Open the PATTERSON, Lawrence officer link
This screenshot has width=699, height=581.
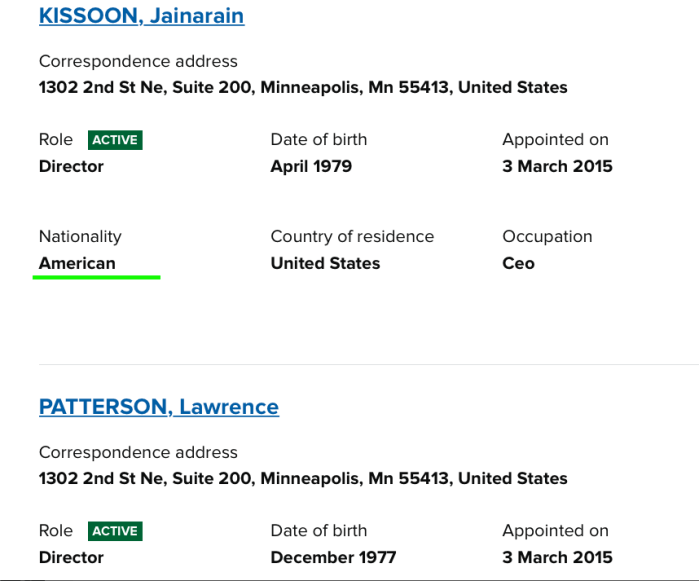(x=158, y=407)
